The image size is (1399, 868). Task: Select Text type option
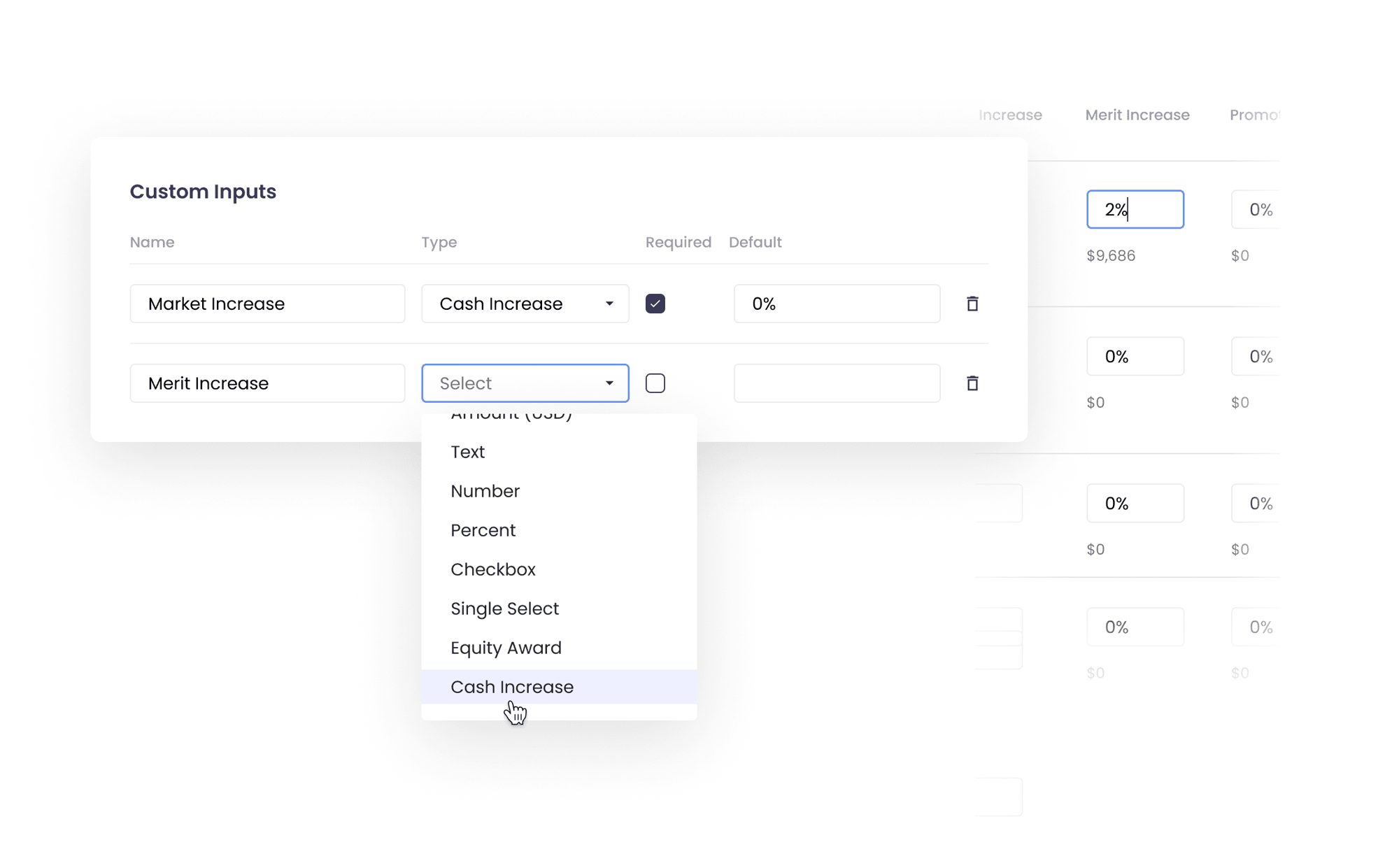pyautogui.click(x=467, y=452)
